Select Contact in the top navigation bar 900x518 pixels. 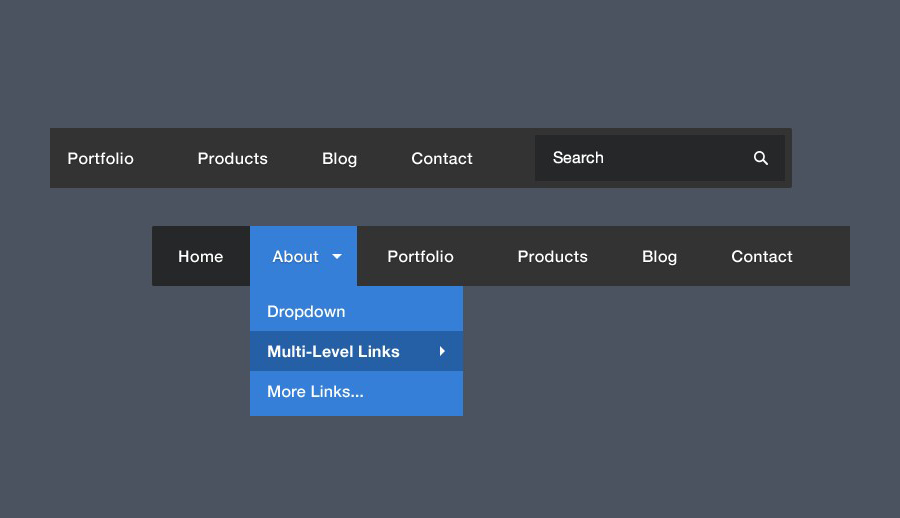[x=441, y=159]
